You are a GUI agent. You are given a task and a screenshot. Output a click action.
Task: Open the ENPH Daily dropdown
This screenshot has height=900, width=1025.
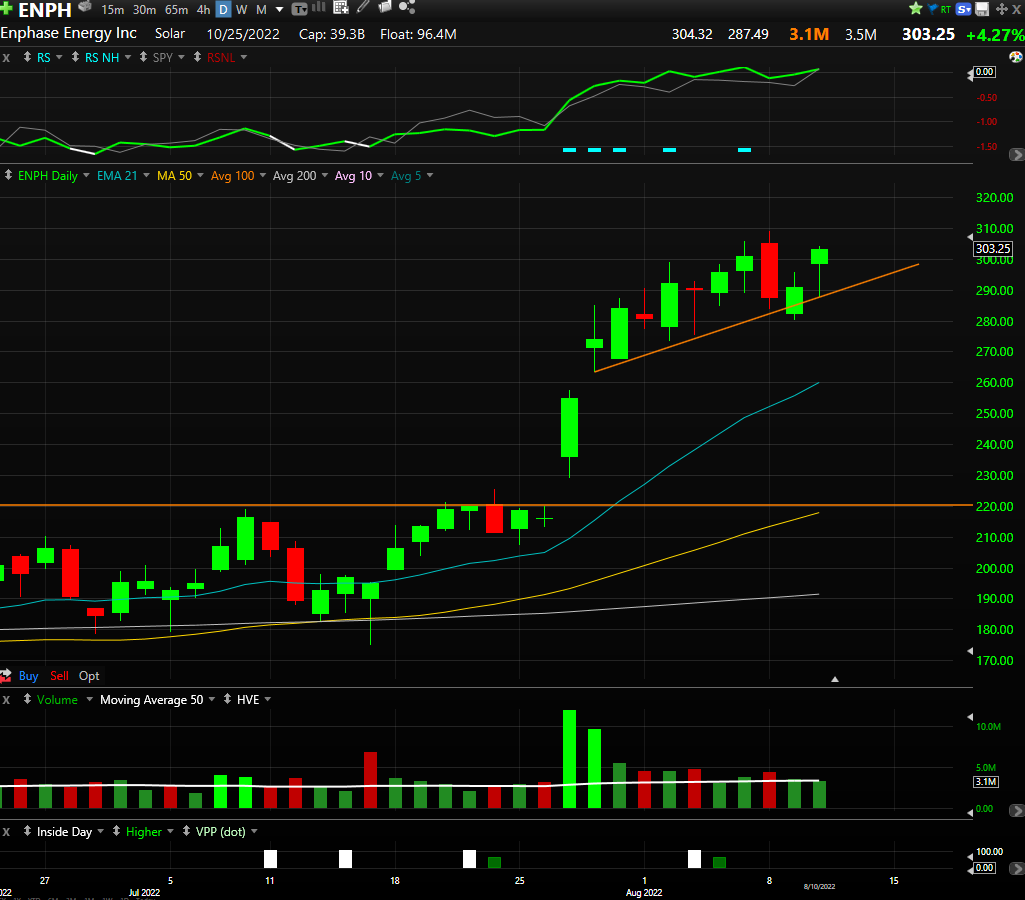(x=86, y=175)
